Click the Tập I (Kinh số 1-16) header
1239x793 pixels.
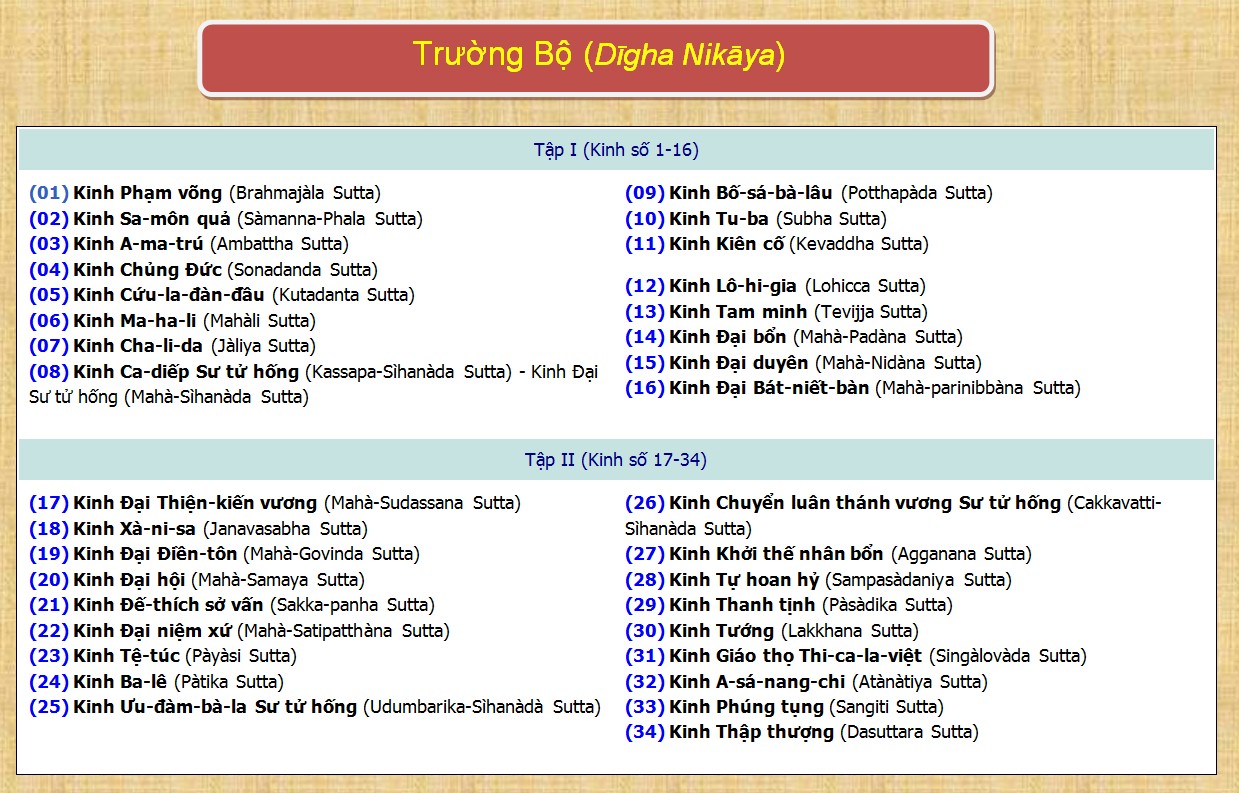[616, 150]
